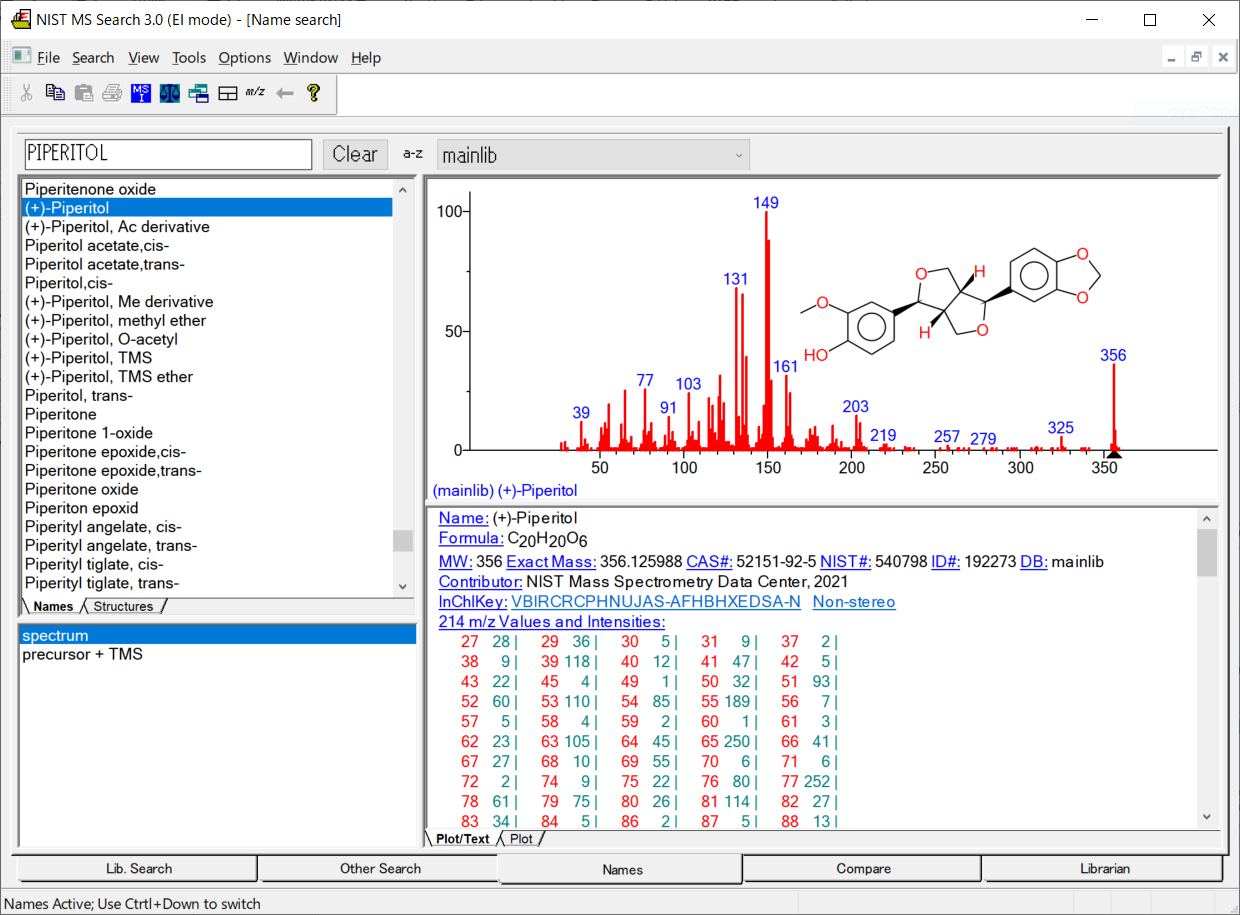Switch to the Plot/Text tab
Image resolution: width=1240 pixels, height=915 pixels.
click(463, 838)
